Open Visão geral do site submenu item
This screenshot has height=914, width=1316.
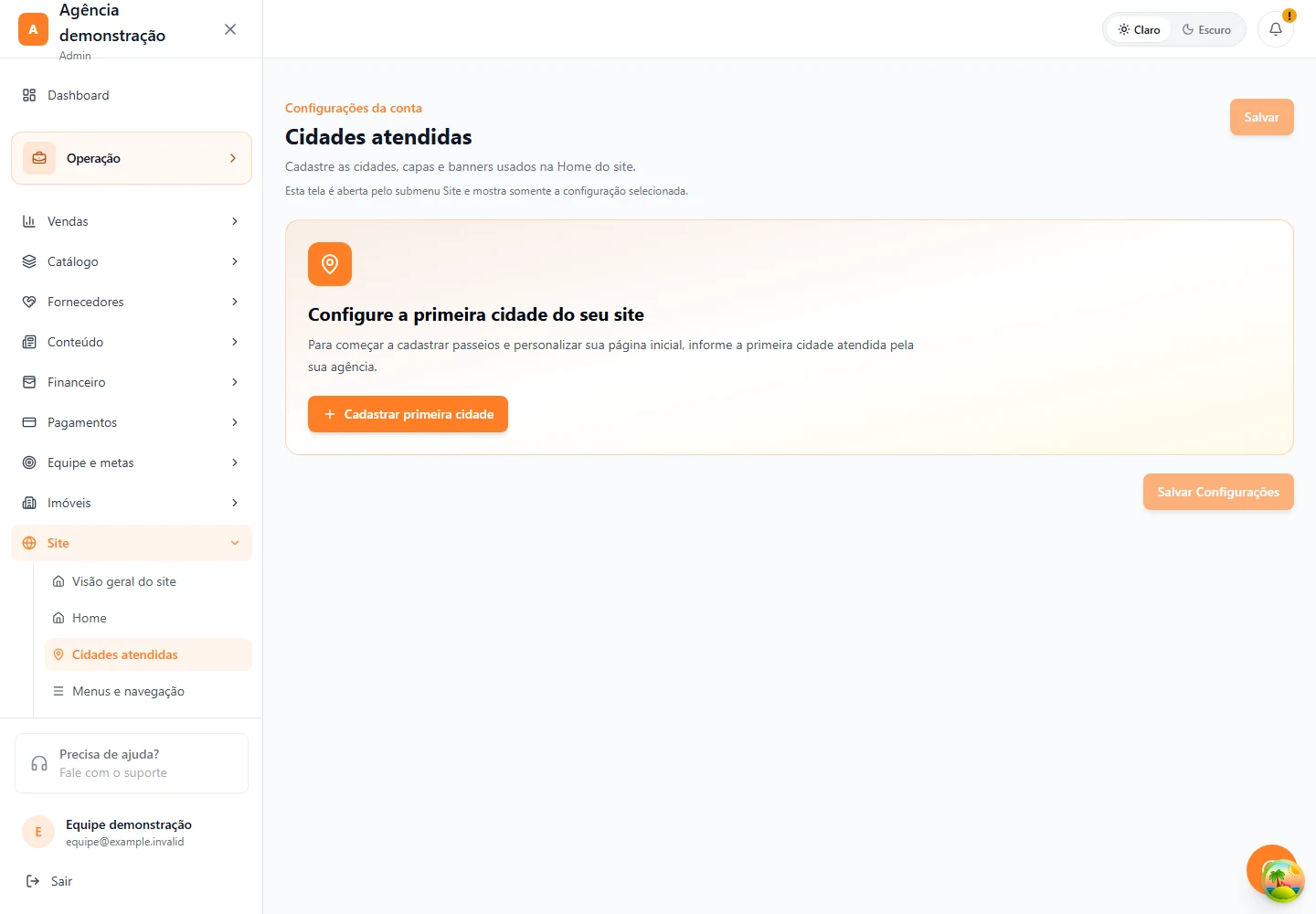[x=148, y=581]
